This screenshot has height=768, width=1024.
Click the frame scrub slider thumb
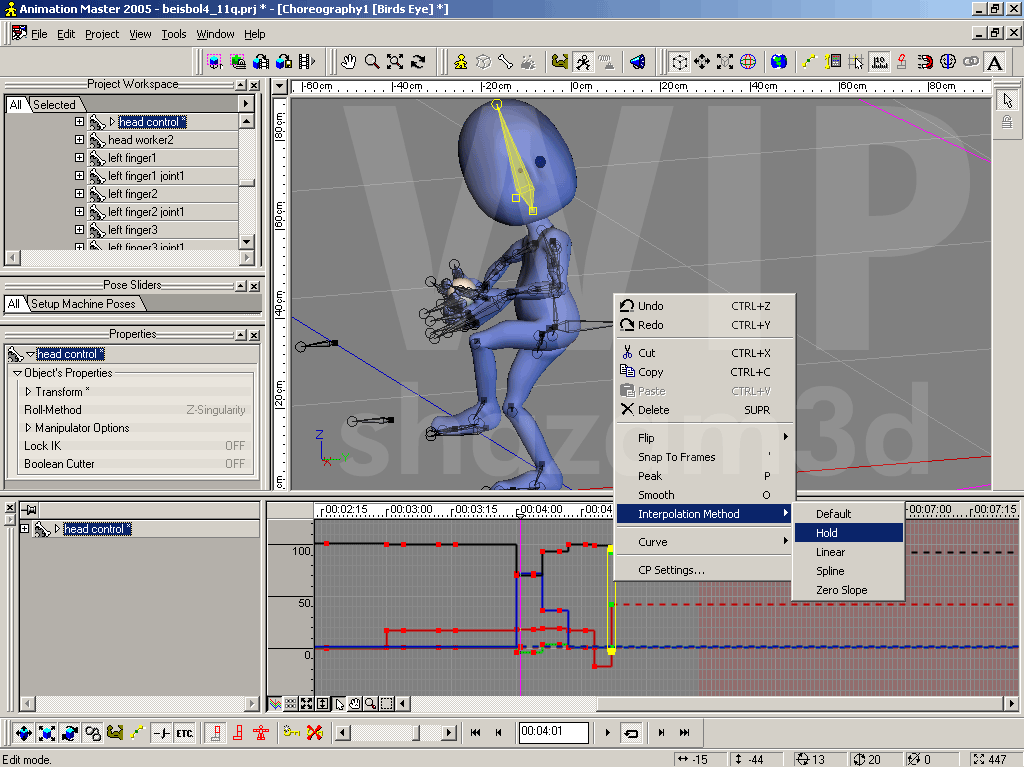pos(415,733)
